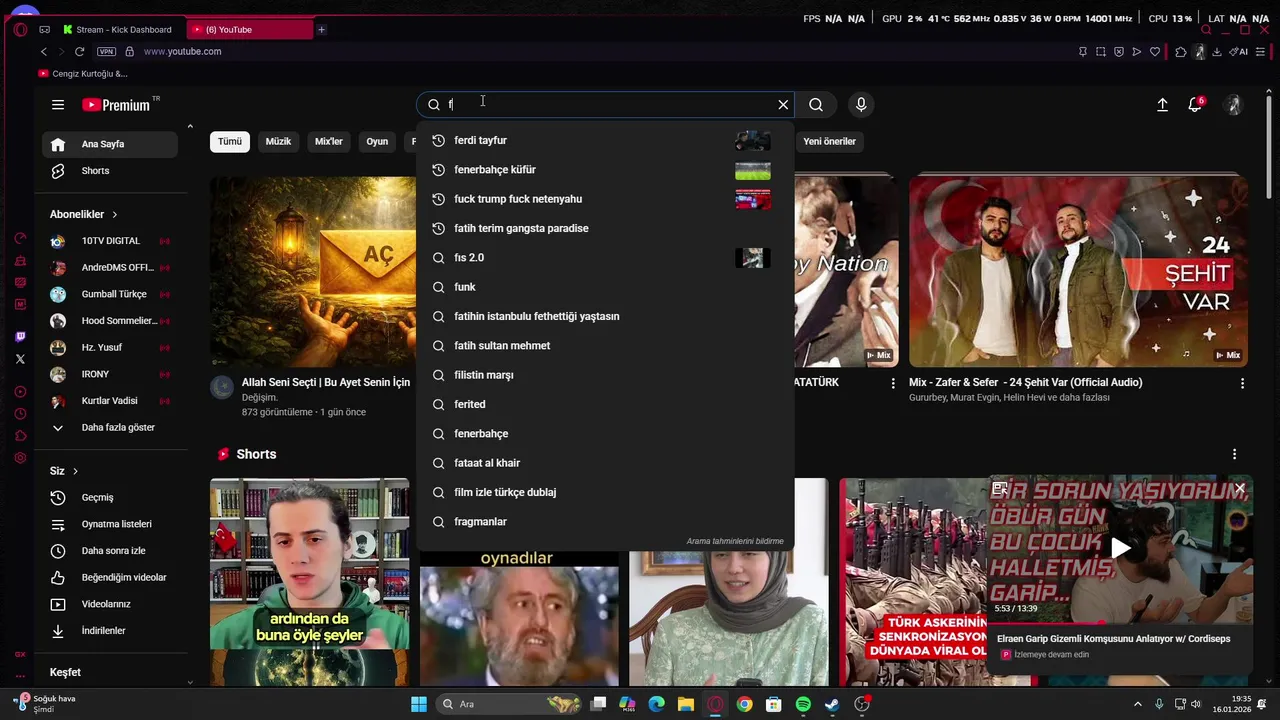The height and width of the screenshot is (720, 1280).
Task: Open the Opera main menu logo
Action: (x=20, y=30)
